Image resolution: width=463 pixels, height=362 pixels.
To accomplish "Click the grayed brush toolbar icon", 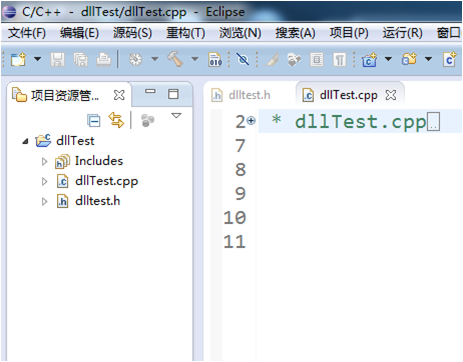I will (x=271, y=59).
